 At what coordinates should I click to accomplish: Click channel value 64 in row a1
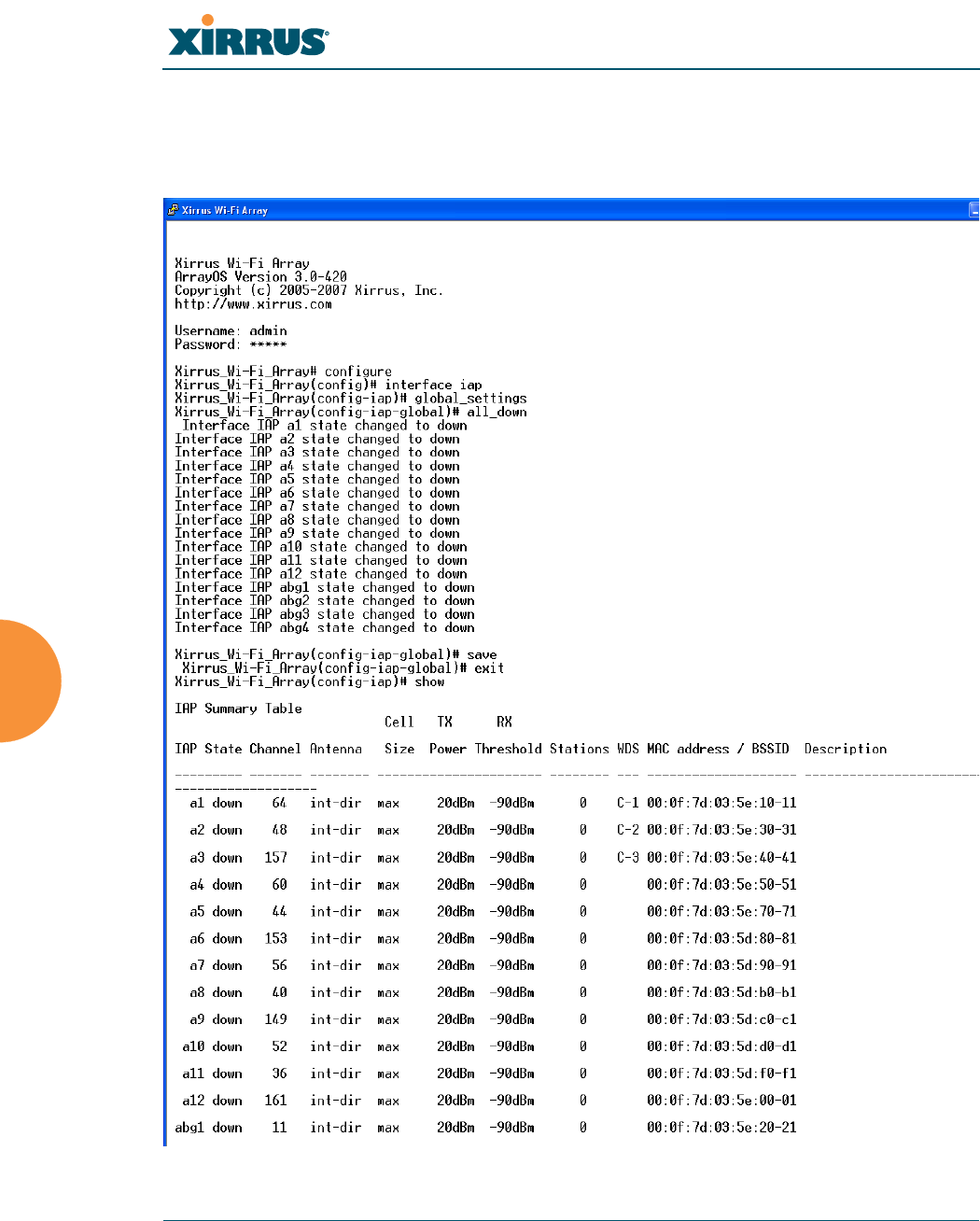click(x=279, y=804)
